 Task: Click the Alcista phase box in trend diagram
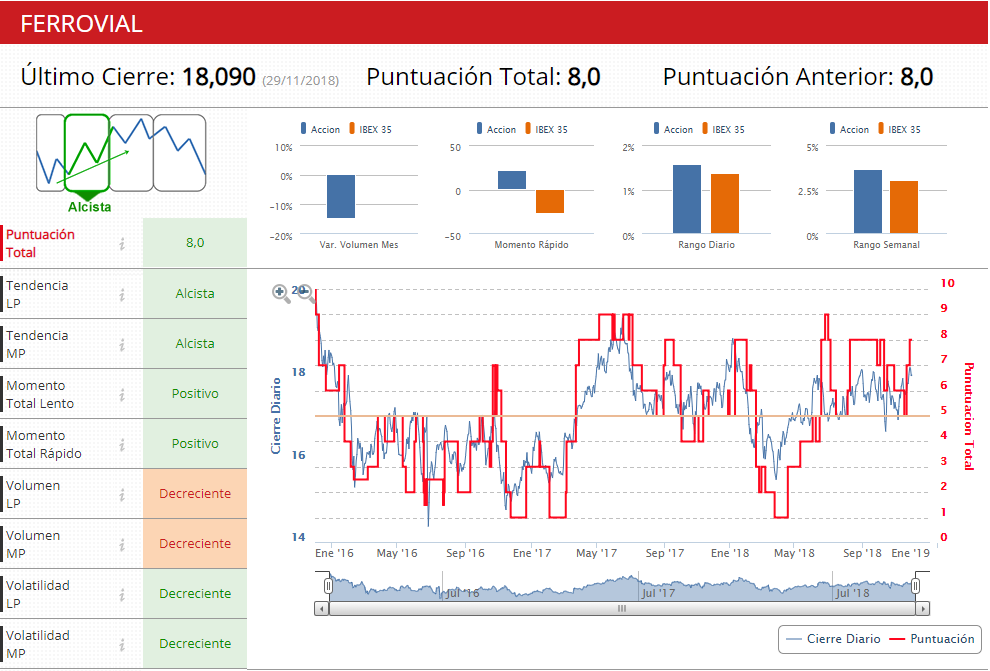[87, 153]
